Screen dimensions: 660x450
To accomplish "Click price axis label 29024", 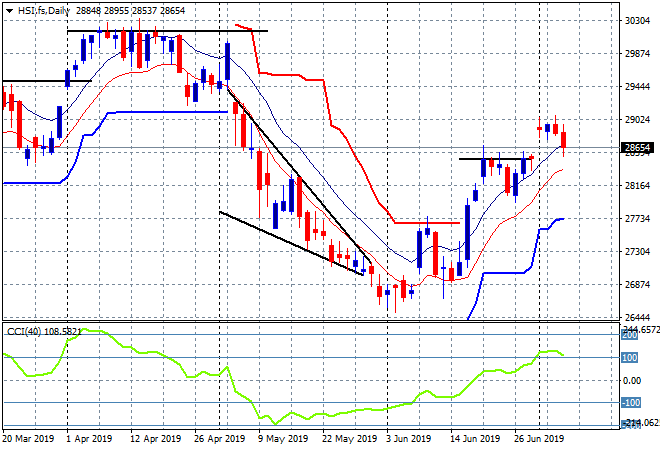I will (x=637, y=120).
